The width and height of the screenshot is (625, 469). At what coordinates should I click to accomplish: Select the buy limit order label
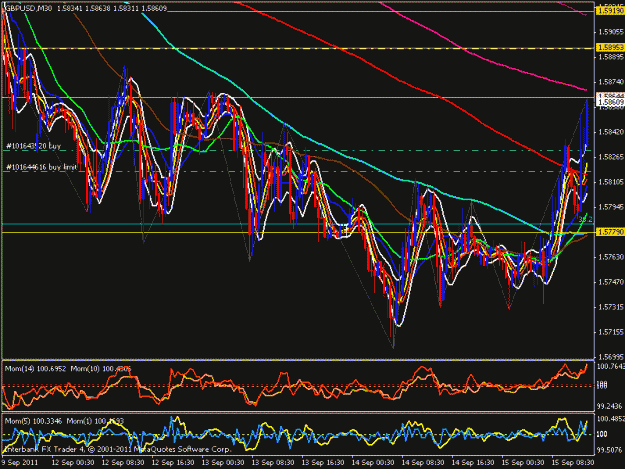point(41,167)
